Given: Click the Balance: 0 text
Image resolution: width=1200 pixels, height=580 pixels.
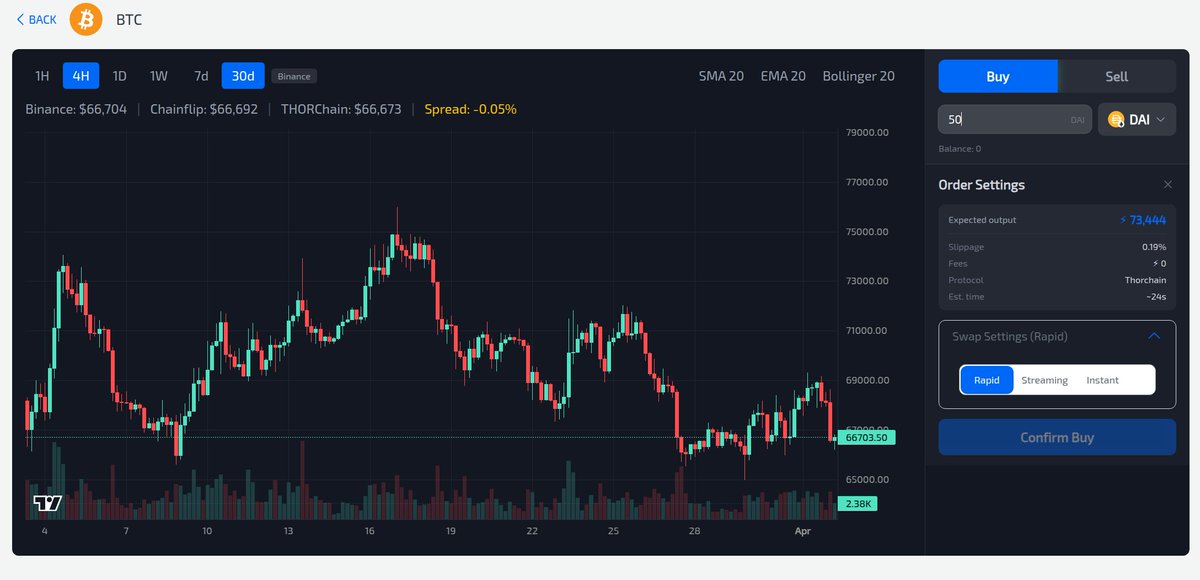Looking at the screenshot, I should pyautogui.click(x=960, y=149).
